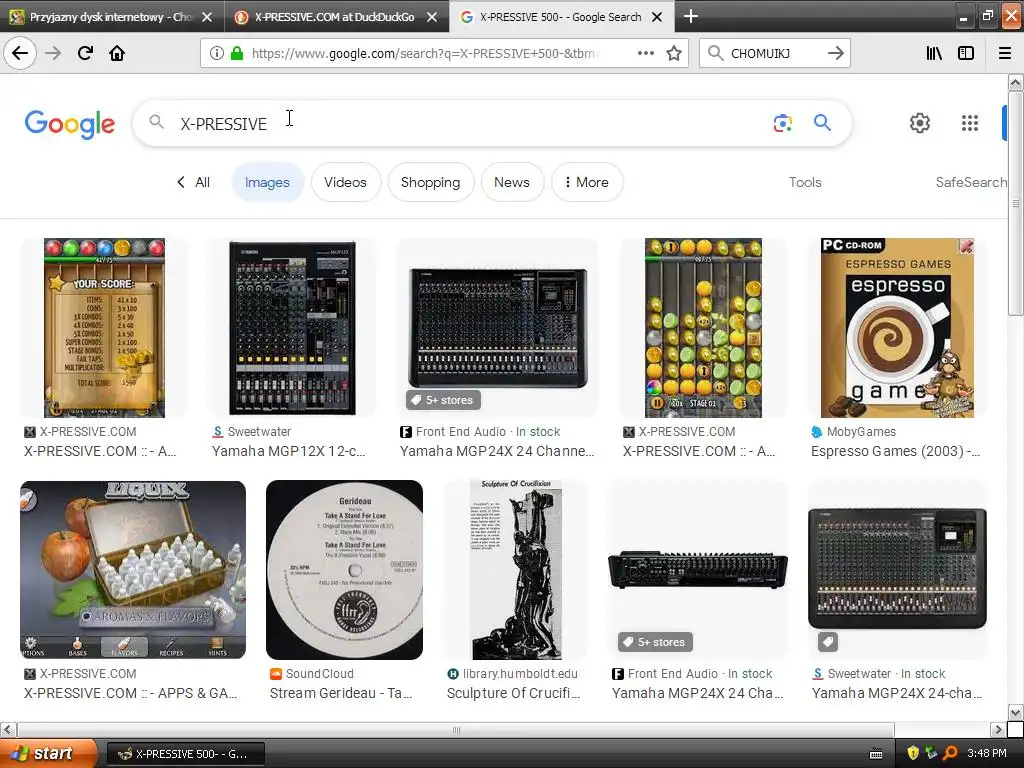Switch to News results
Viewport: 1024px width, 768px height.
511,182
